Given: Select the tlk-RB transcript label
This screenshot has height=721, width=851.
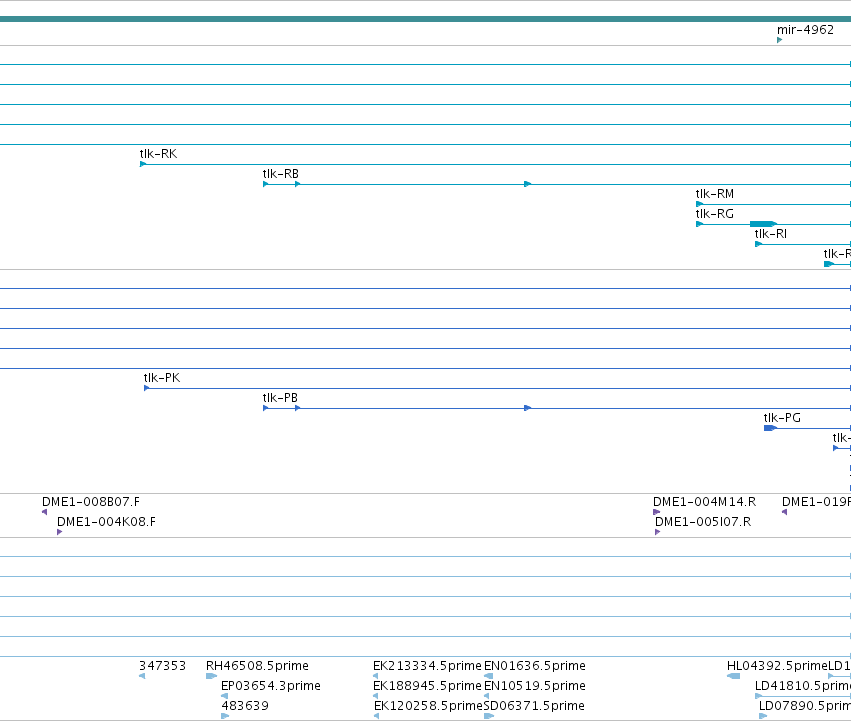Looking at the screenshot, I should [x=280, y=174].
